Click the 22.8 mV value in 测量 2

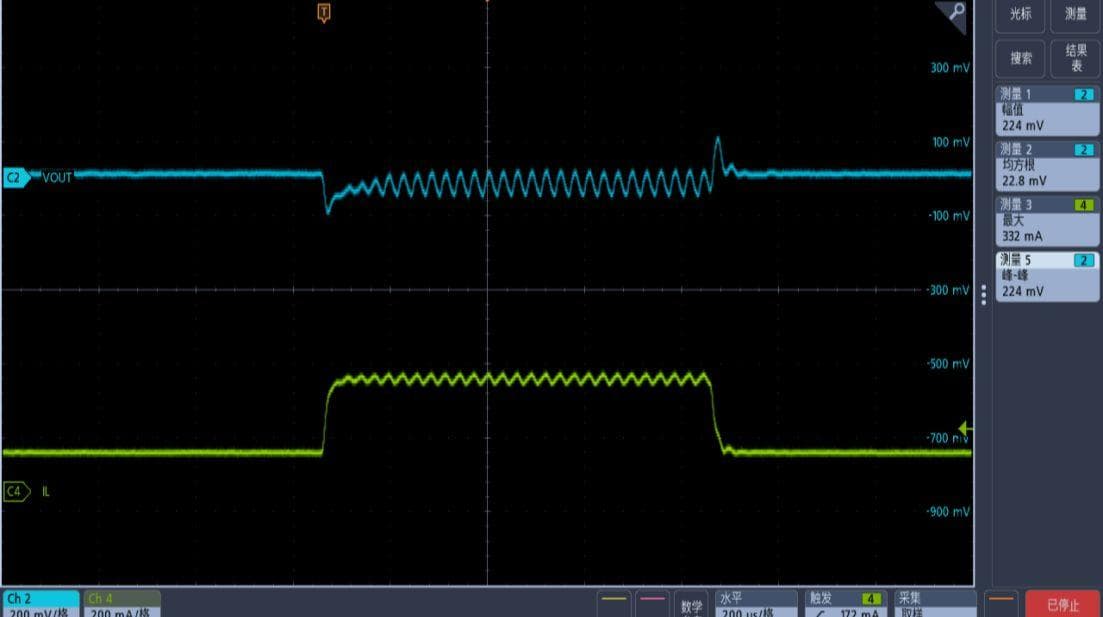pos(1024,182)
